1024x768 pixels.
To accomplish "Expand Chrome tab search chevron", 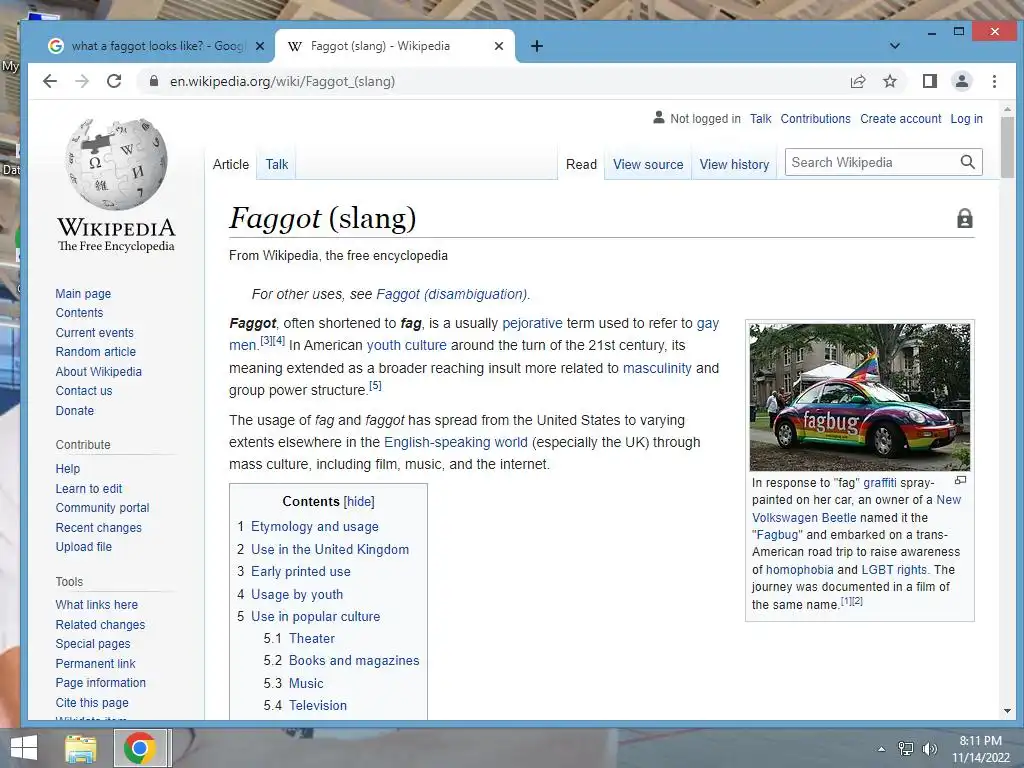I will pos(895,46).
